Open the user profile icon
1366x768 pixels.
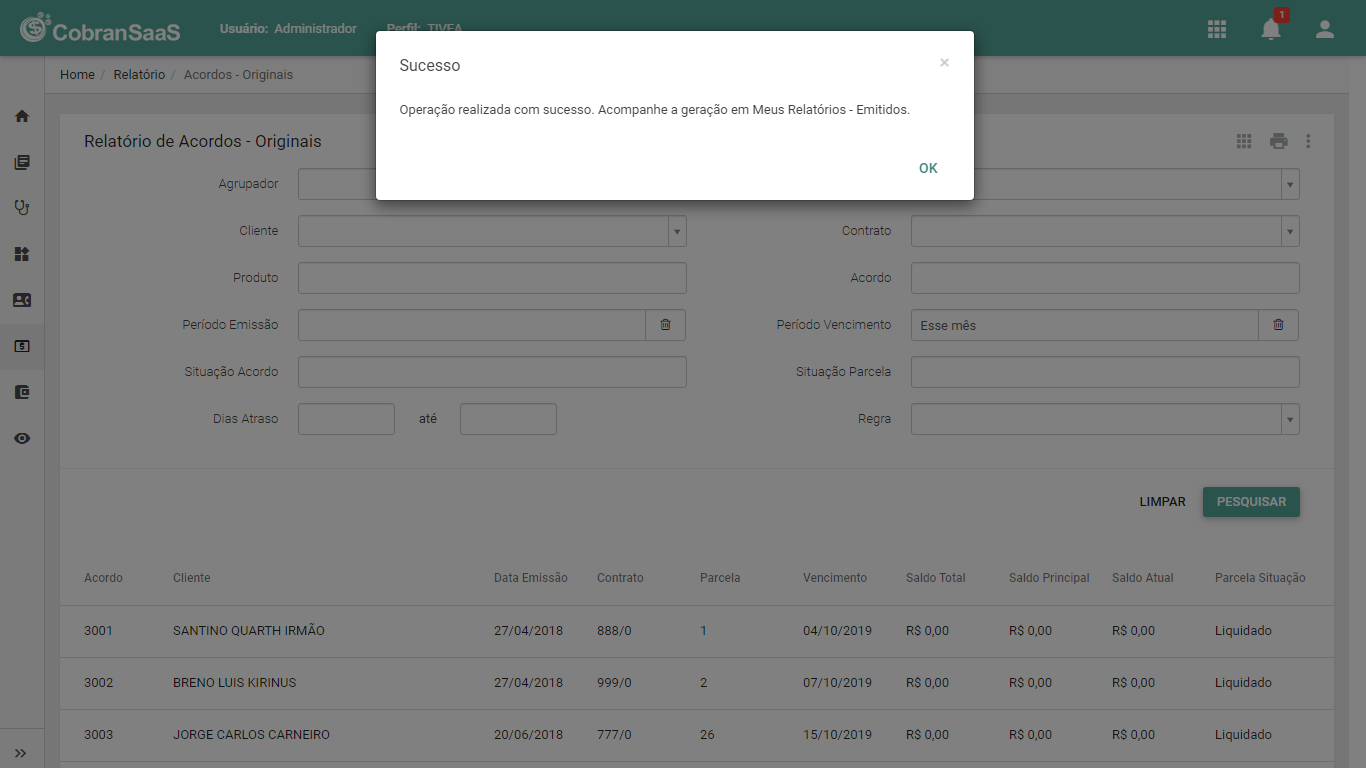click(1325, 29)
